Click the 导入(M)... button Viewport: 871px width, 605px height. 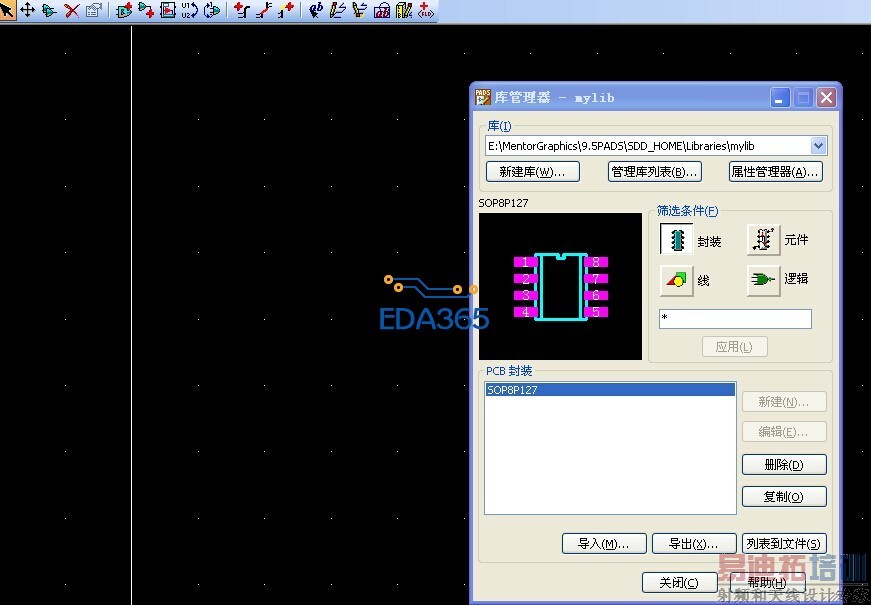point(604,544)
